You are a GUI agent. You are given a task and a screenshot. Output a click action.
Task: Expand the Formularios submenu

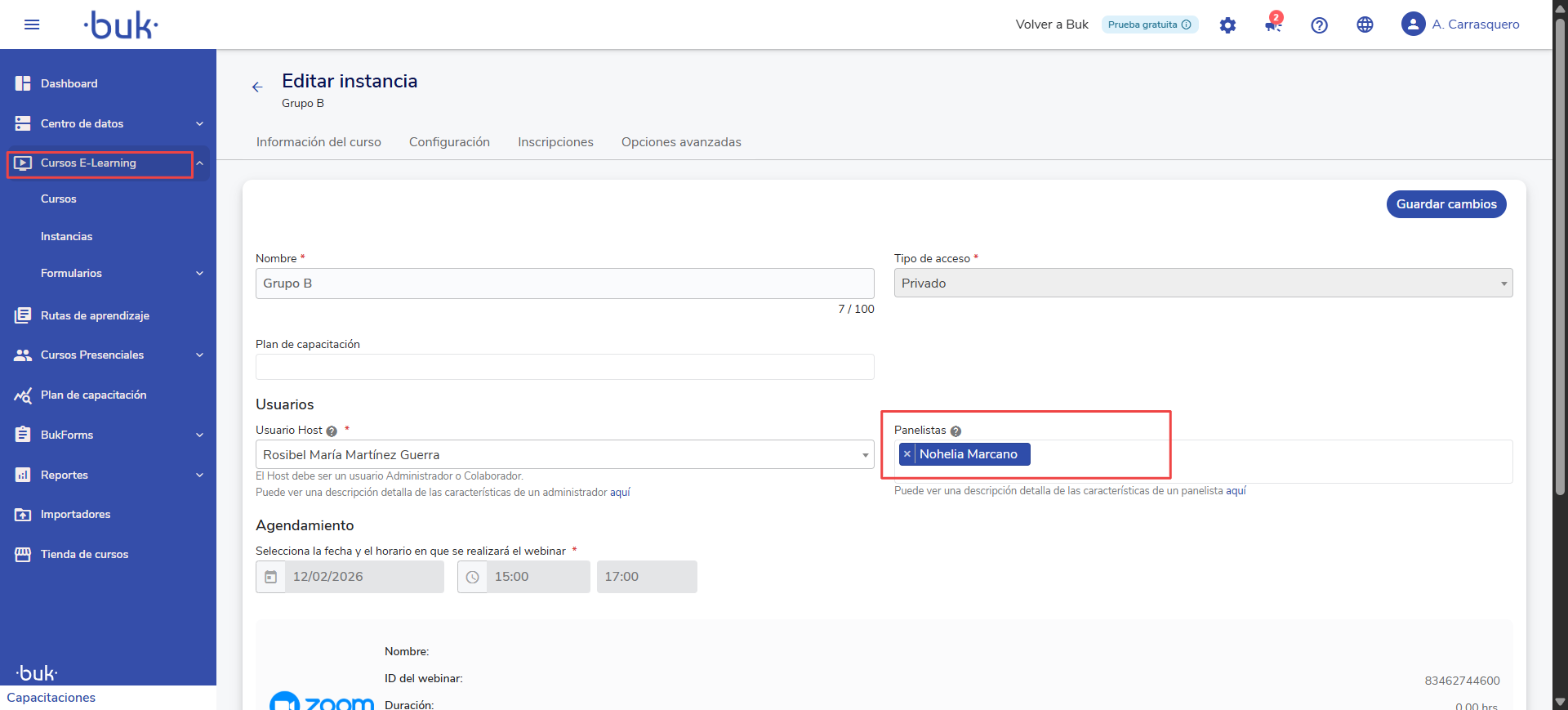[200, 274]
